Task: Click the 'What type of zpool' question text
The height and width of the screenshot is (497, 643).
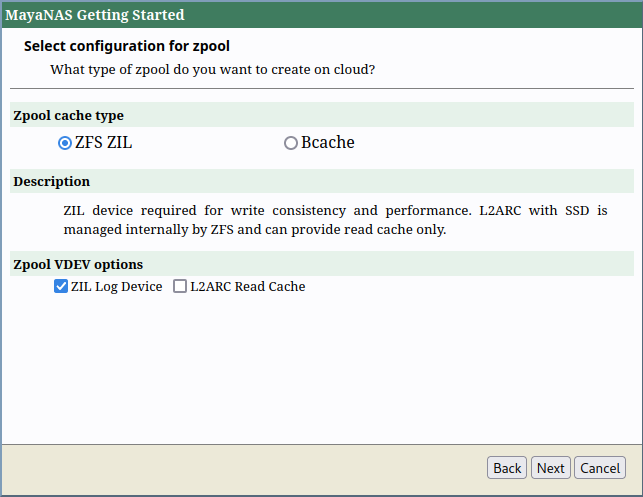Action: [x=212, y=70]
